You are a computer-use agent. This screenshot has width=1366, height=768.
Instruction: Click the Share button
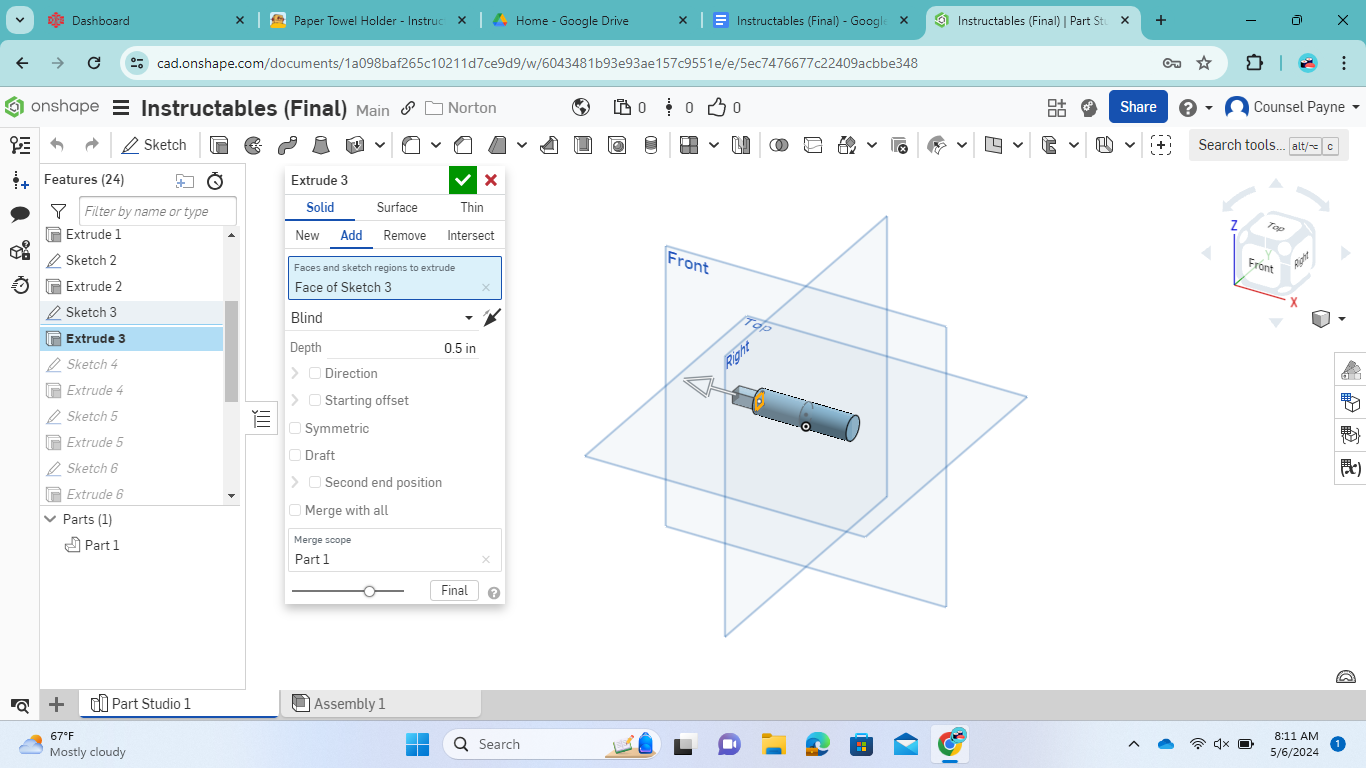(x=1138, y=107)
